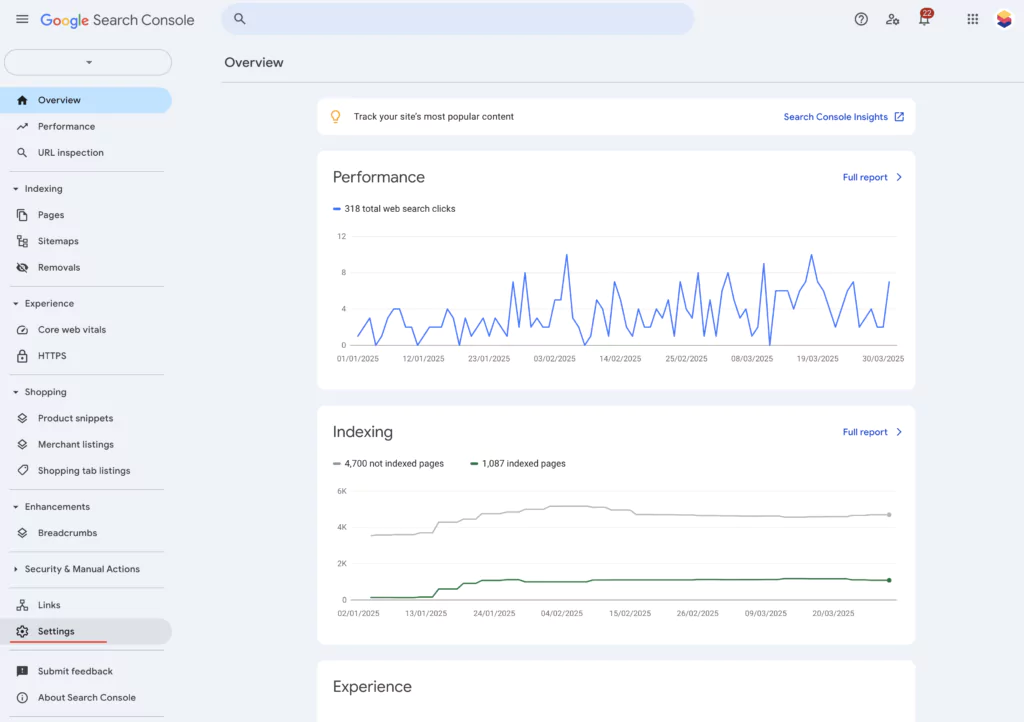Viewport: 1024px width, 722px height.
Task: Click into the top search bar
Action: 457,19
